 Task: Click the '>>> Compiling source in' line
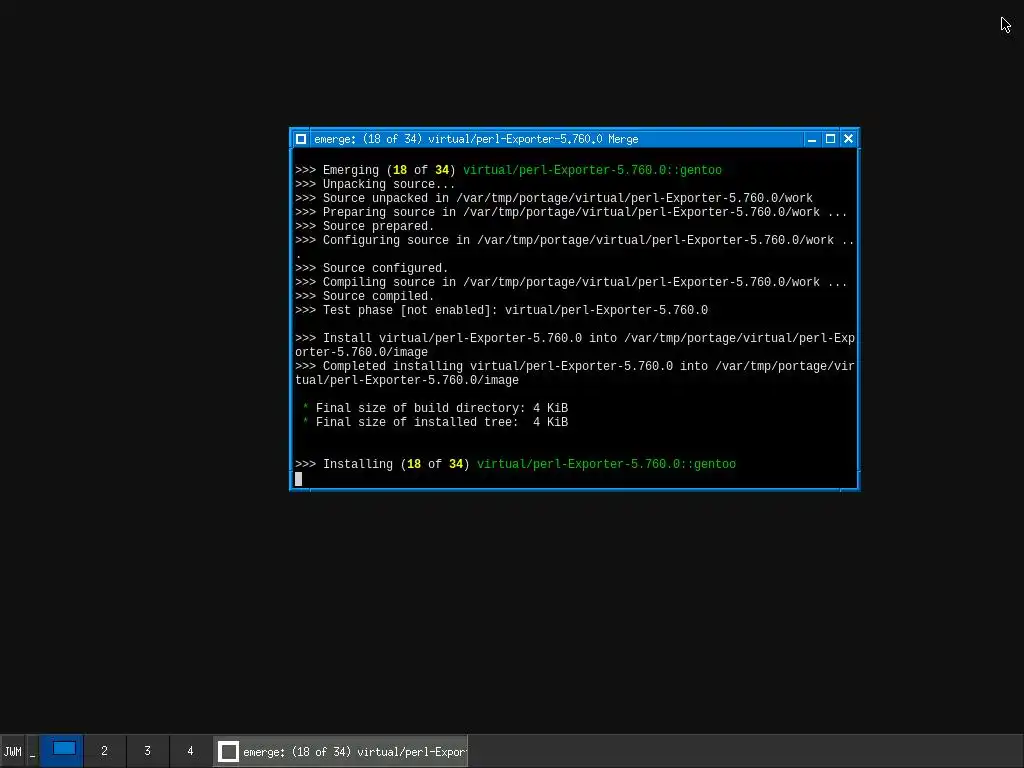(571, 282)
